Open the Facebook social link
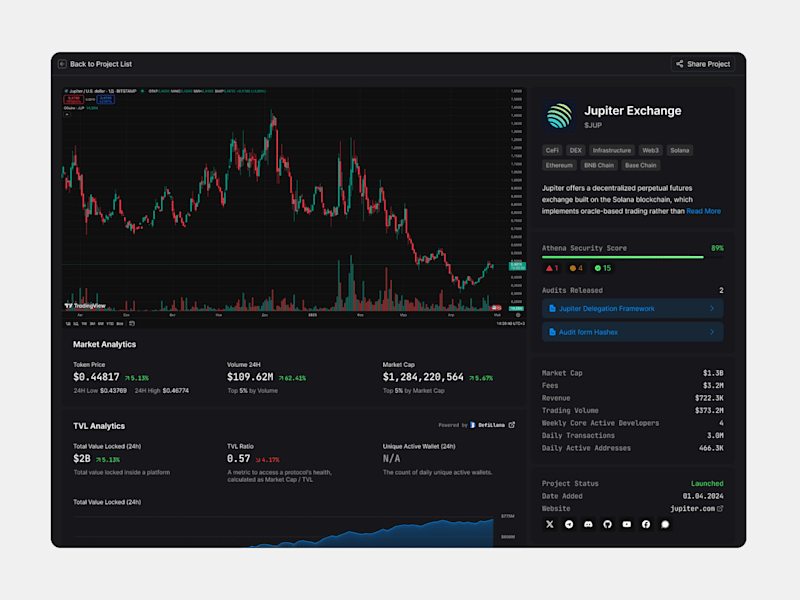The width and height of the screenshot is (800, 600). point(646,524)
